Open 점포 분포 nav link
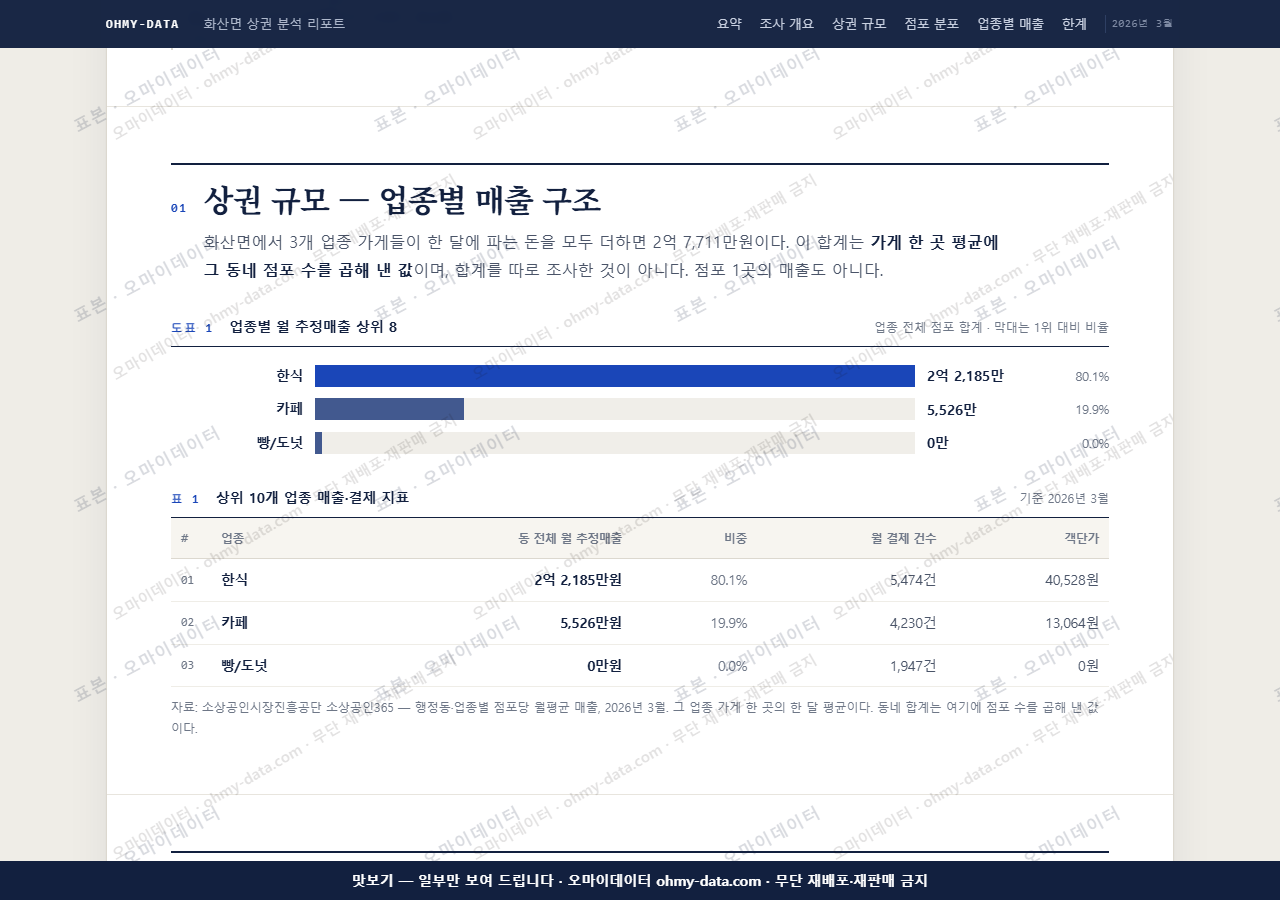The width and height of the screenshot is (1280, 900). (932, 24)
